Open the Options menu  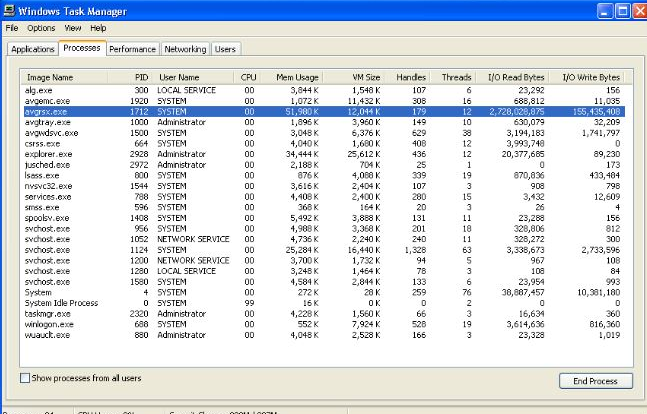[41, 28]
